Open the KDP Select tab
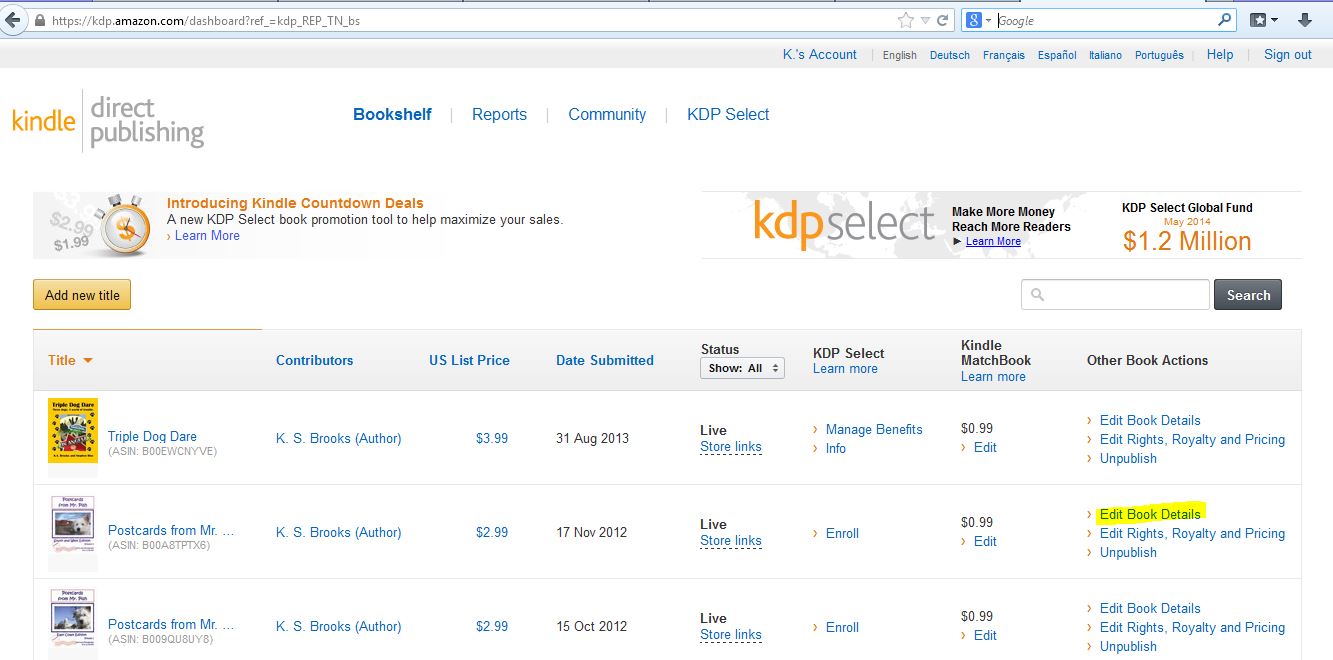1333x660 pixels. (x=728, y=114)
